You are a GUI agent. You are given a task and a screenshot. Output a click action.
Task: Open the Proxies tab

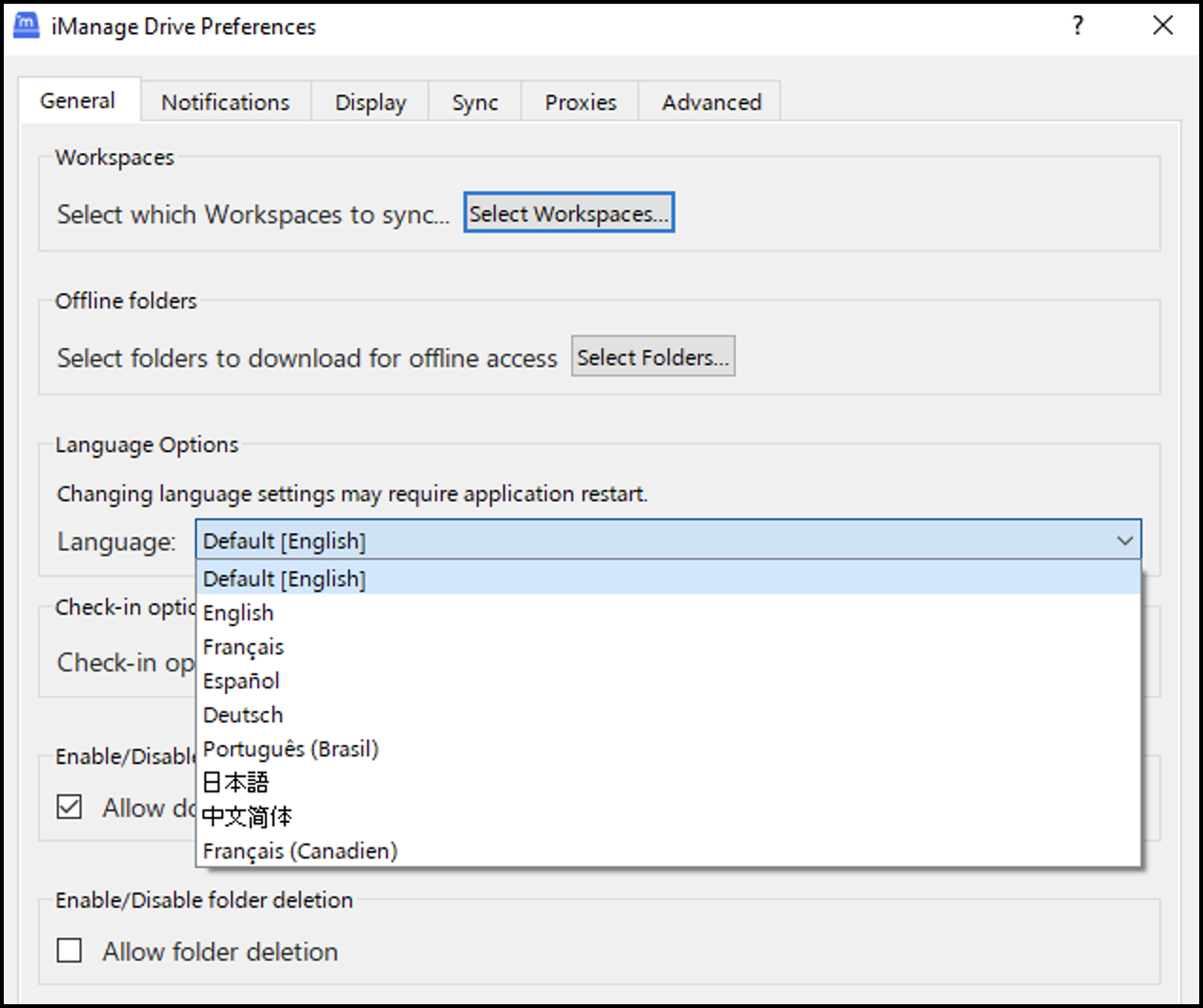(x=580, y=102)
